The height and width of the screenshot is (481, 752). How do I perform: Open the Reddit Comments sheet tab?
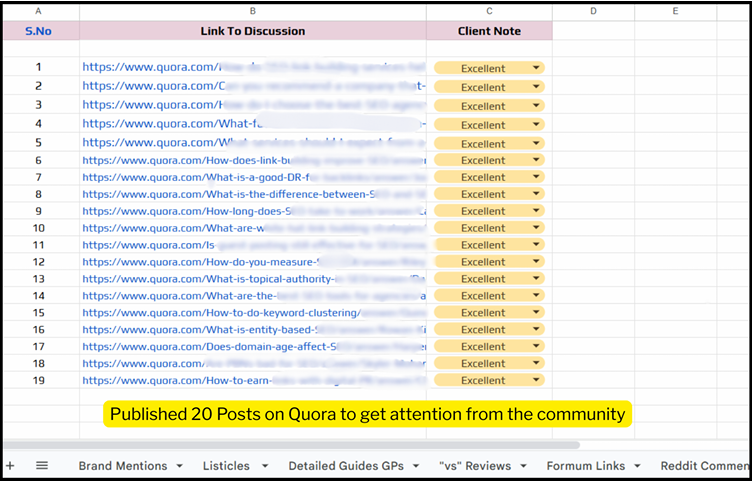click(x=705, y=466)
